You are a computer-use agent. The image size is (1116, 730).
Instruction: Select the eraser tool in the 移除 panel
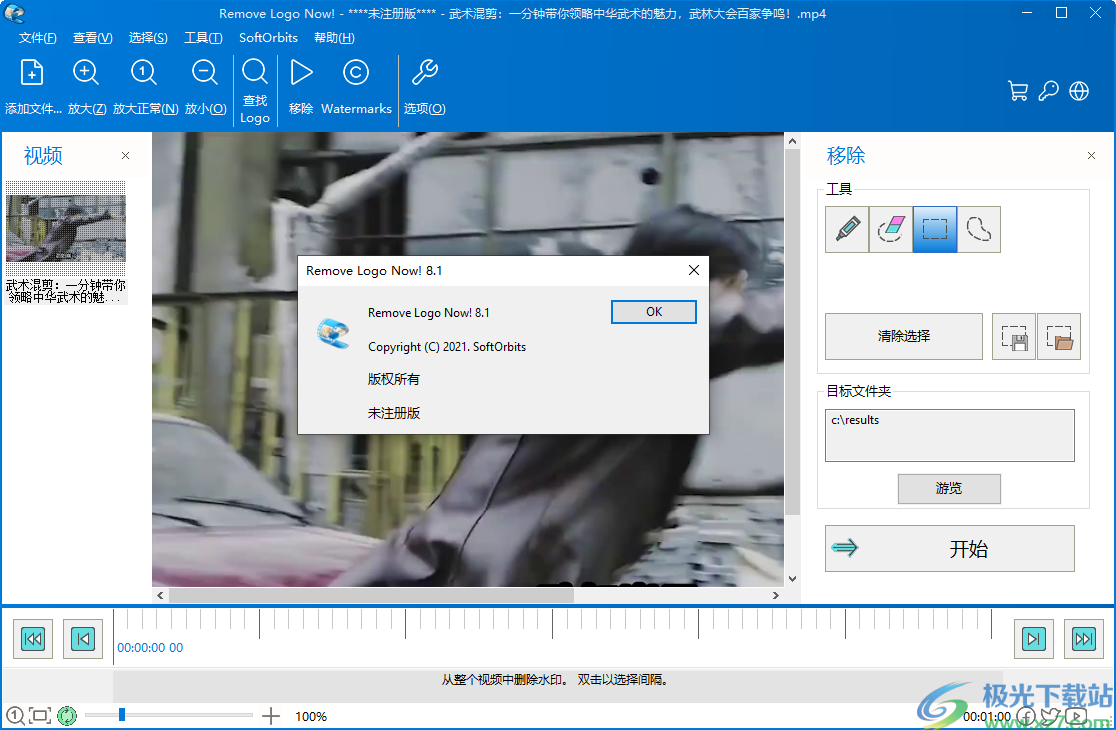(890, 229)
